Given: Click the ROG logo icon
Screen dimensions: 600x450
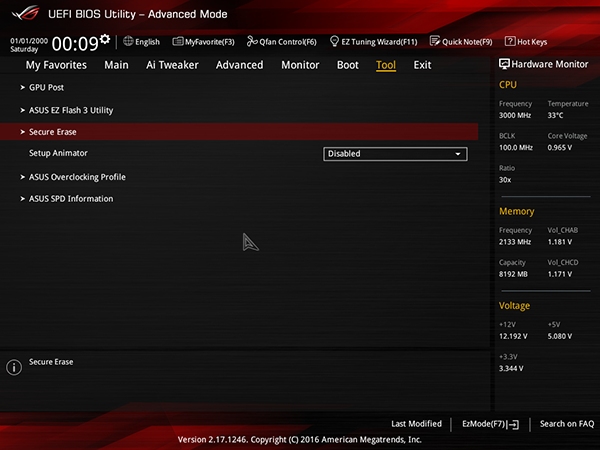Looking at the screenshot, I should 25,13.
